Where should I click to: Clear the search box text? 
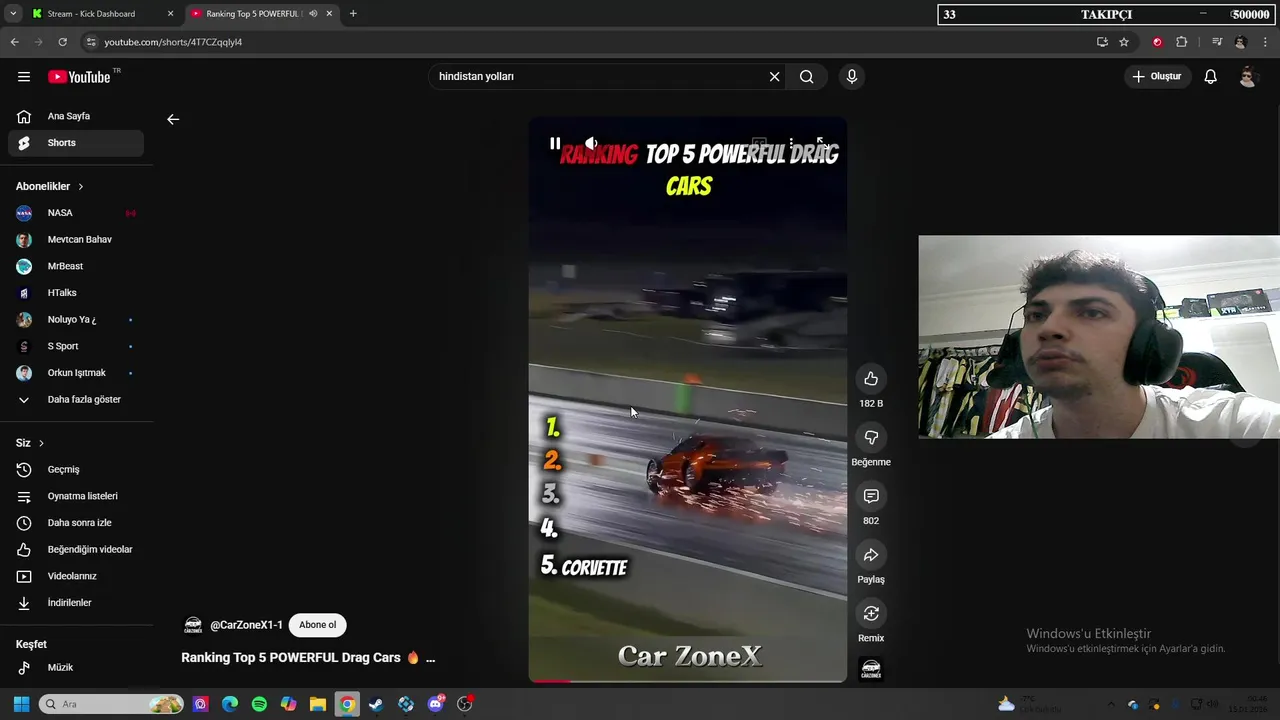[774, 77]
